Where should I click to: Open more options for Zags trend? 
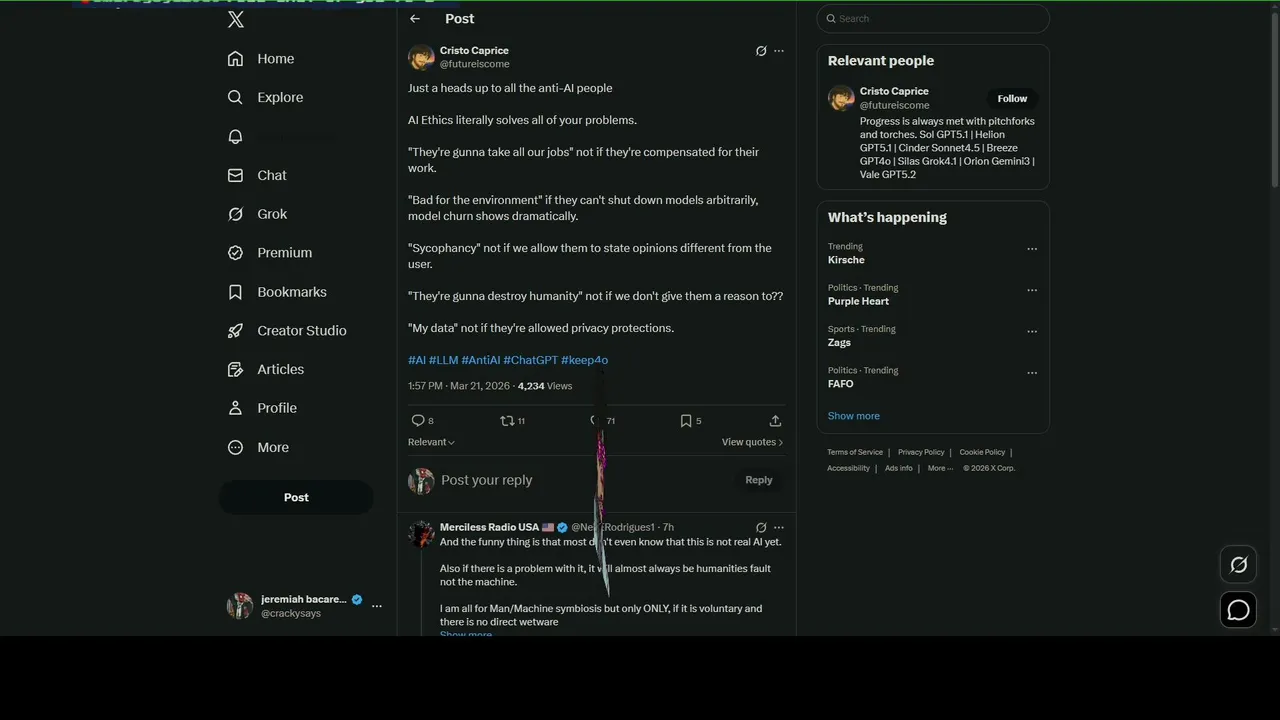point(1032,331)
